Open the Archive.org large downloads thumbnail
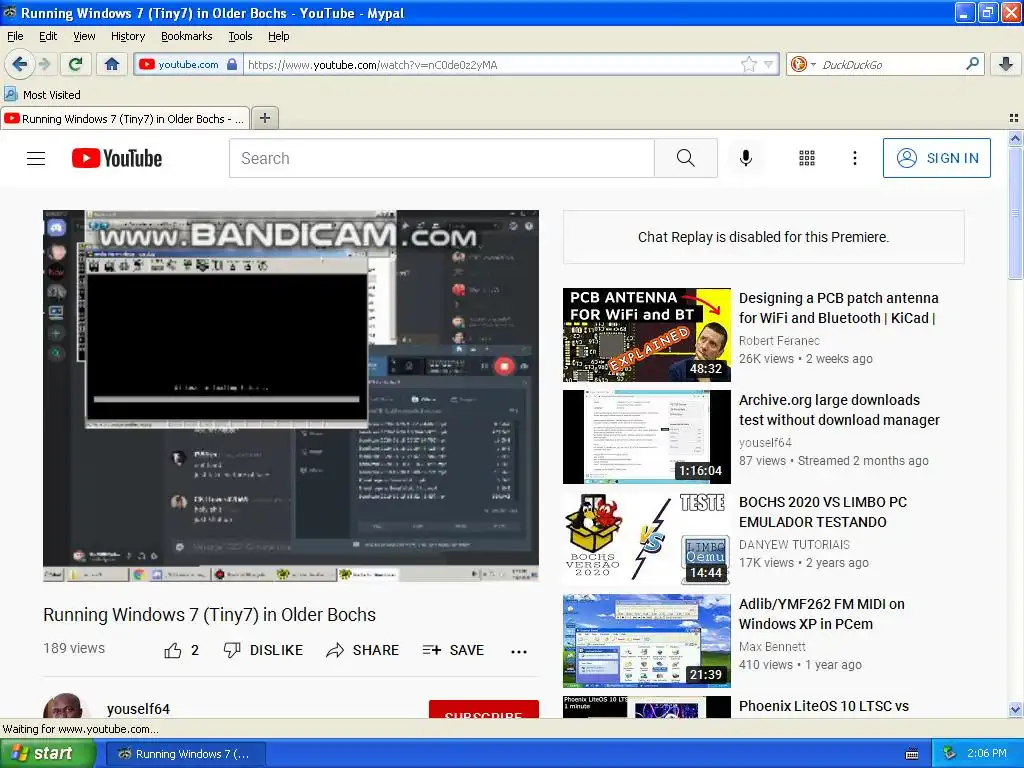Screen dimensions: 1024x768 (x=647, y=437)
